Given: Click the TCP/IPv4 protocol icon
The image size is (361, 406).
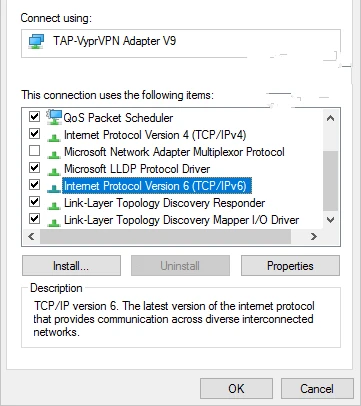Looking at the screenshot, I should (54, 137).
